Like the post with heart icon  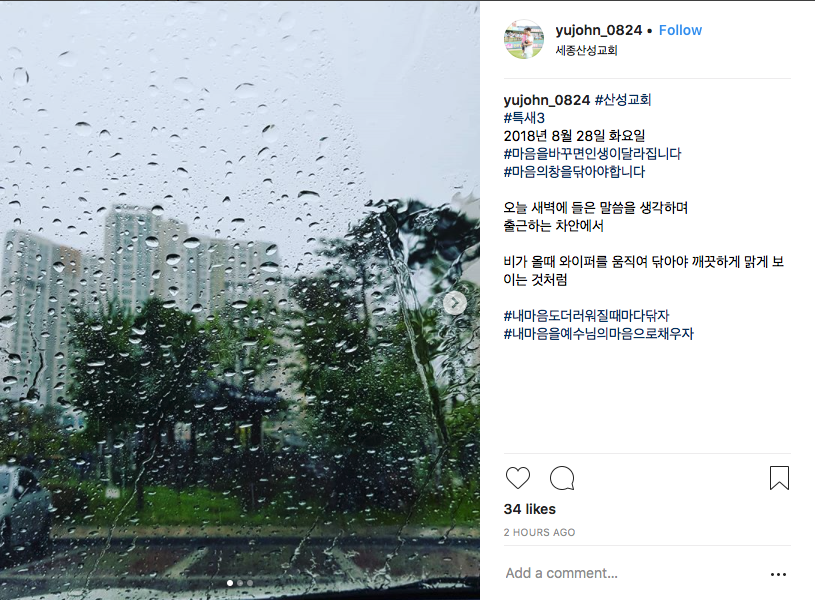[x=518, y=478]
